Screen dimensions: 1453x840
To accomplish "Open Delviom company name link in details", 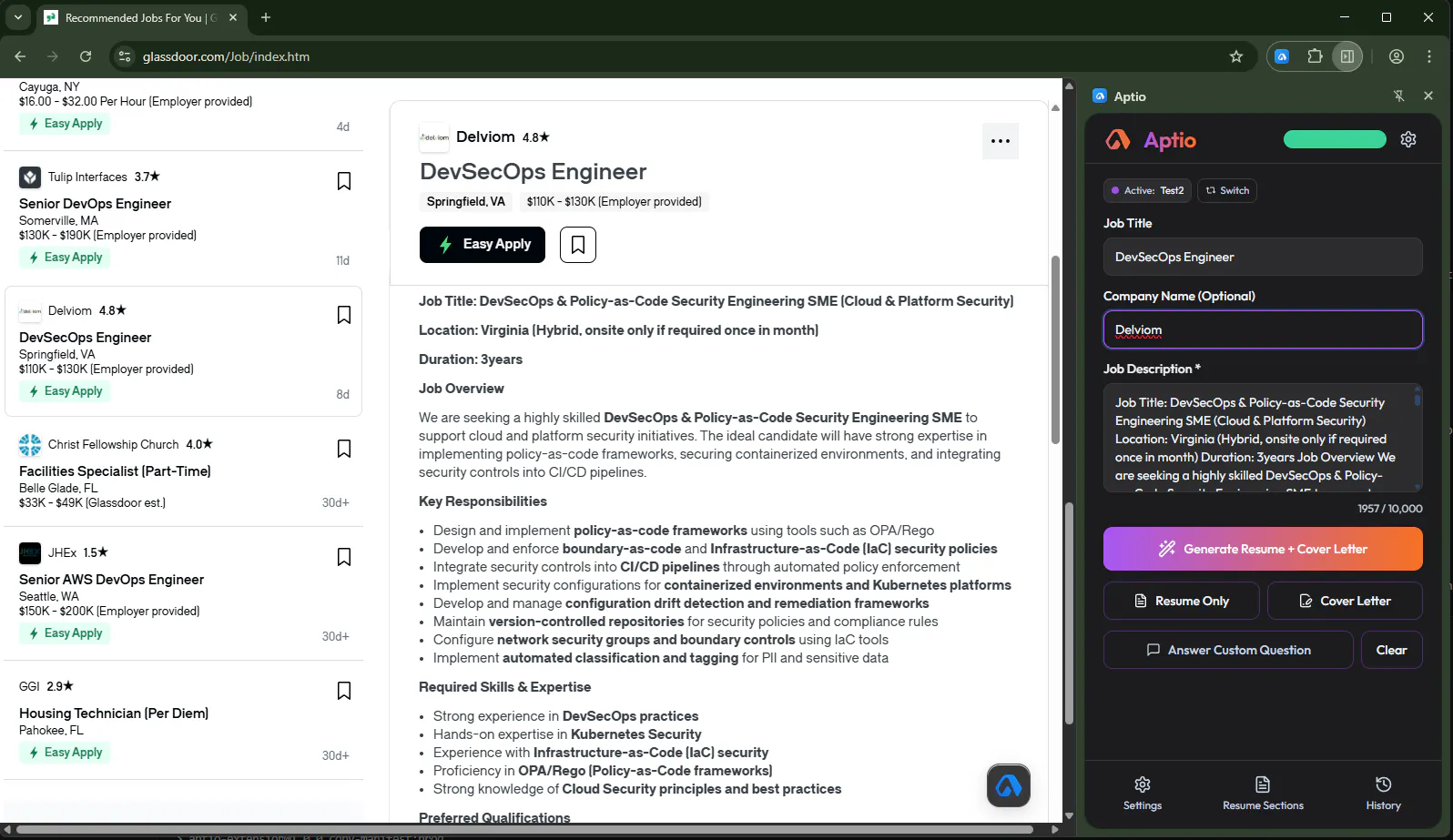I will point(485,137).
